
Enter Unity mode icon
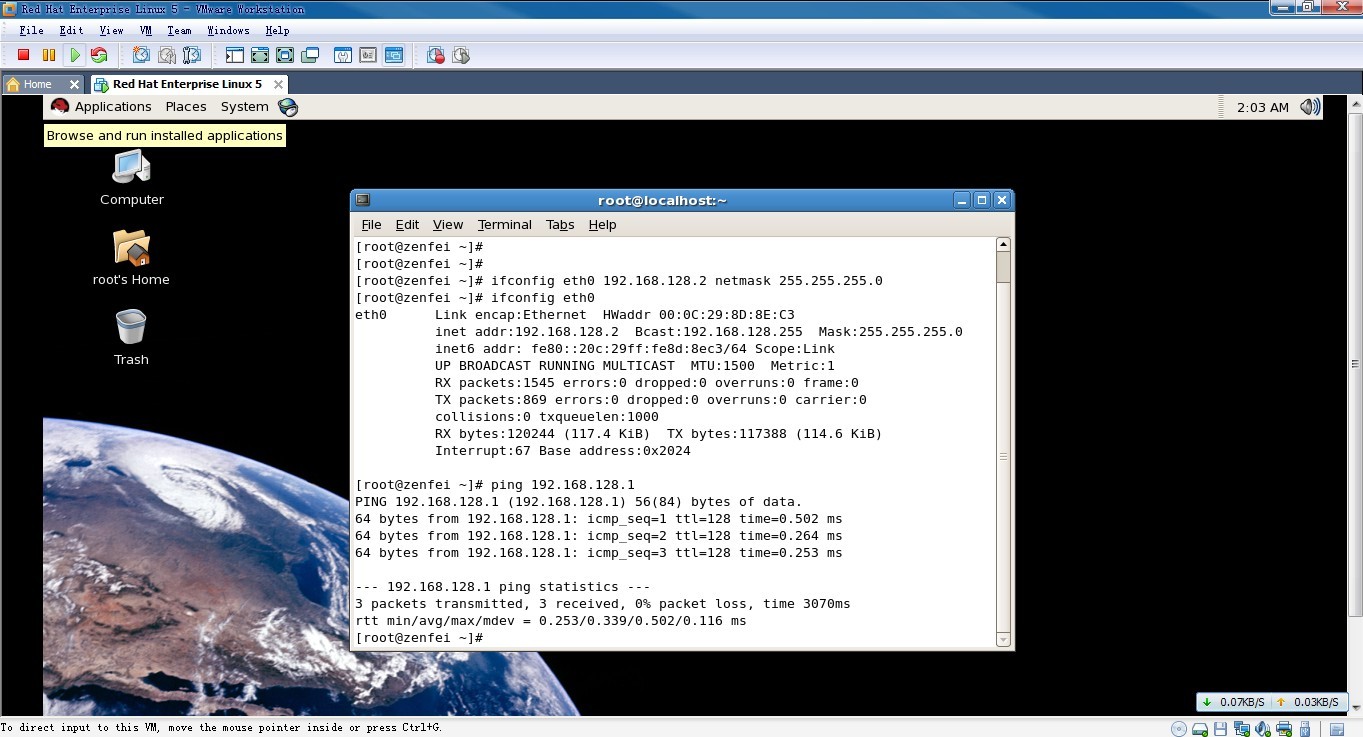click(310, 55)
